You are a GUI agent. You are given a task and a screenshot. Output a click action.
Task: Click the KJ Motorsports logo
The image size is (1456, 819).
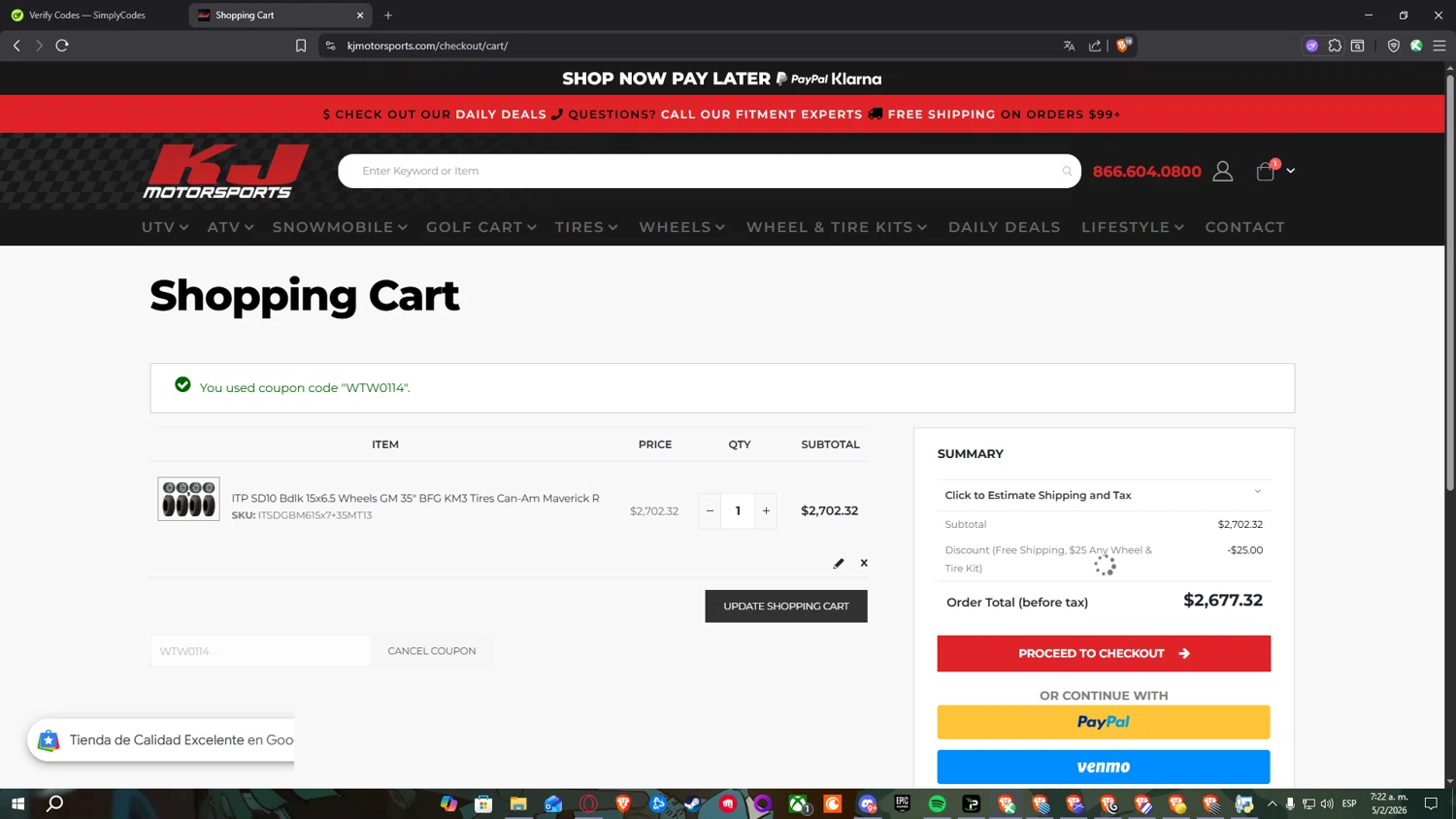coord(225,172)
